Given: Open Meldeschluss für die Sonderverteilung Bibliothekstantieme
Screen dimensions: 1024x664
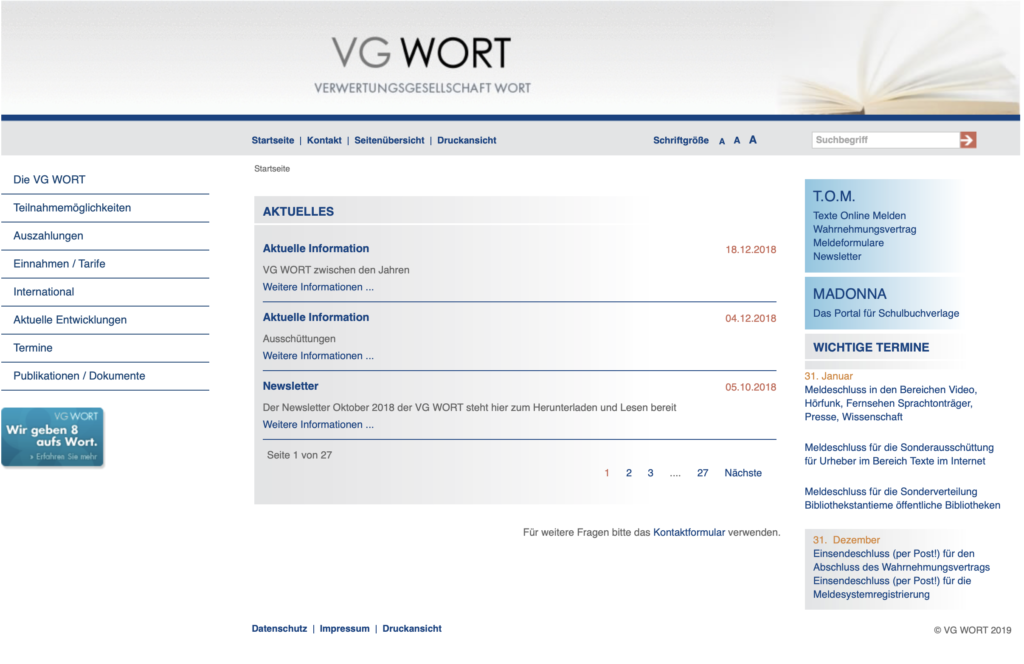Looking at the screenshot, I should pyautogui.click(x=903, y=499).
